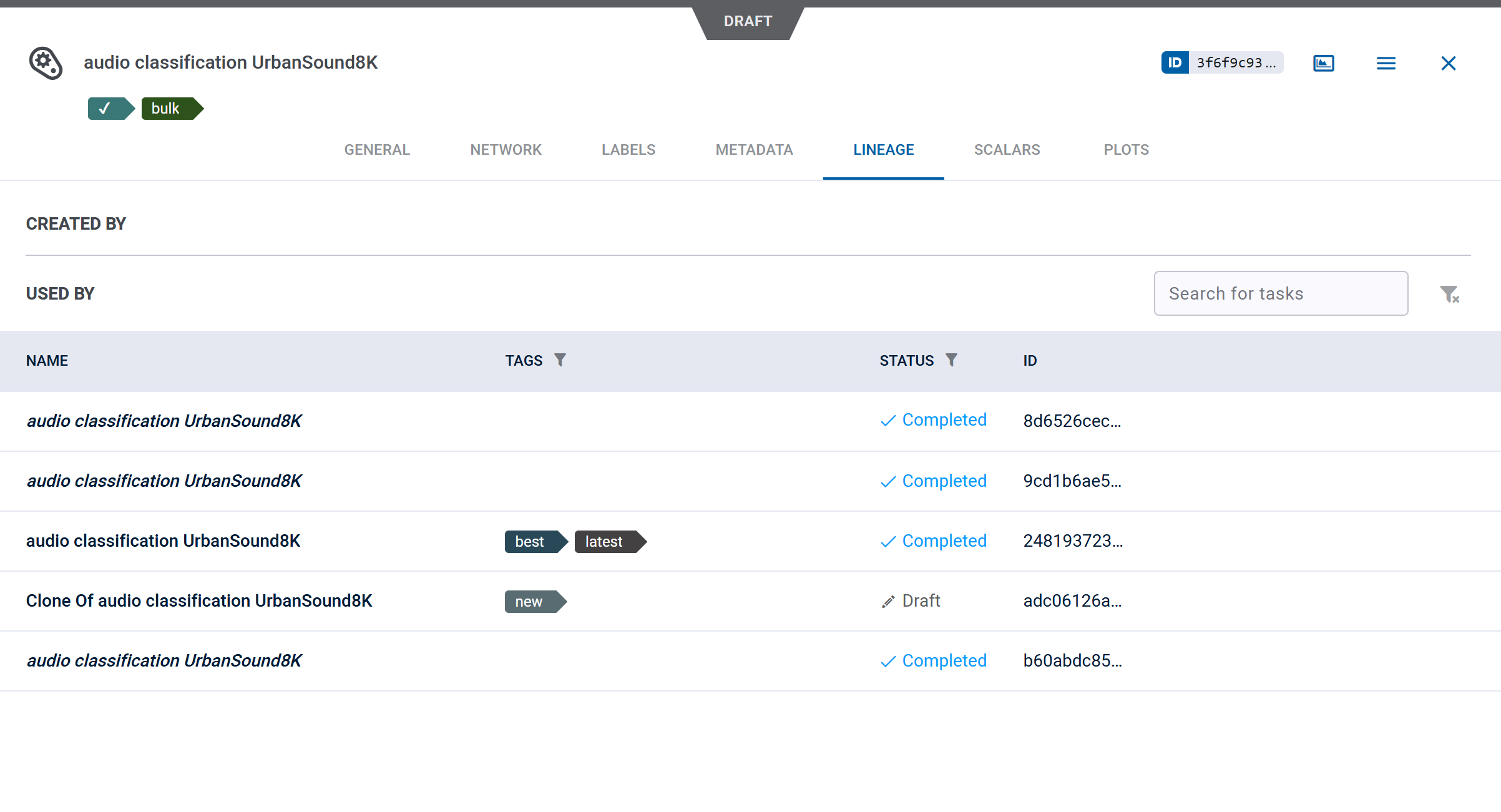Click the latest tag in the table
This screenshot has width=1501, height=812.
click(x=605, y=542)
